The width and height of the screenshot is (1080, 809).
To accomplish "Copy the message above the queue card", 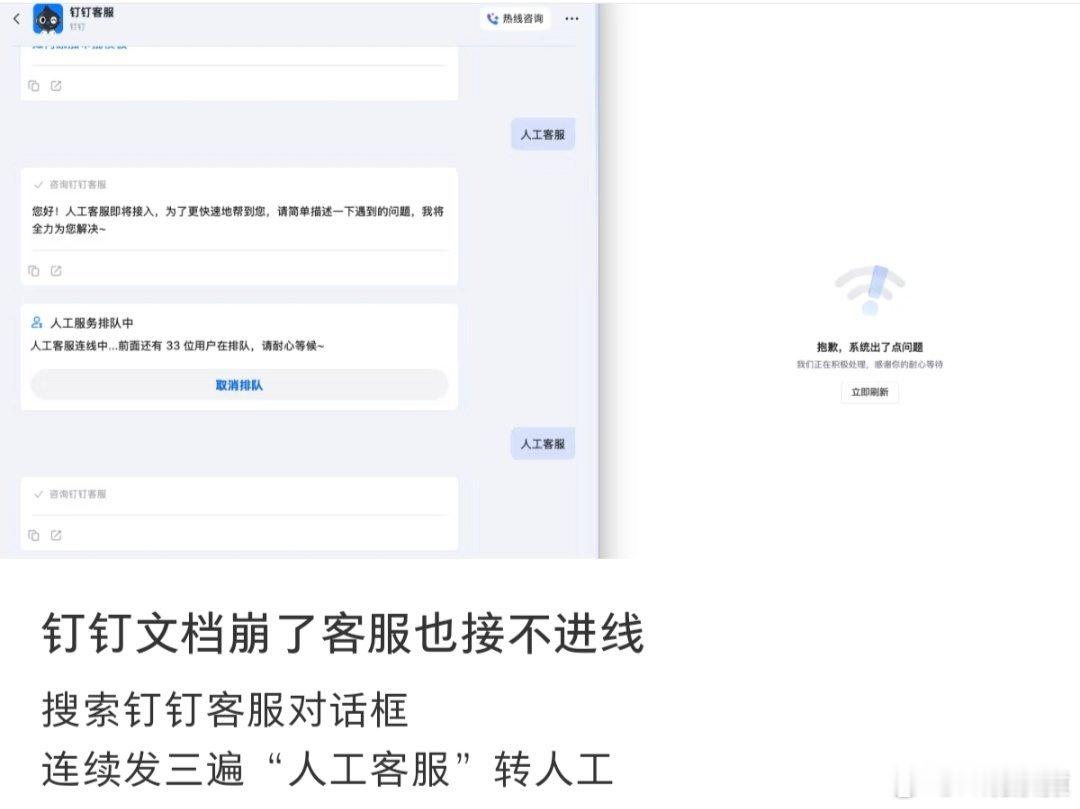I will coord(33,270).
